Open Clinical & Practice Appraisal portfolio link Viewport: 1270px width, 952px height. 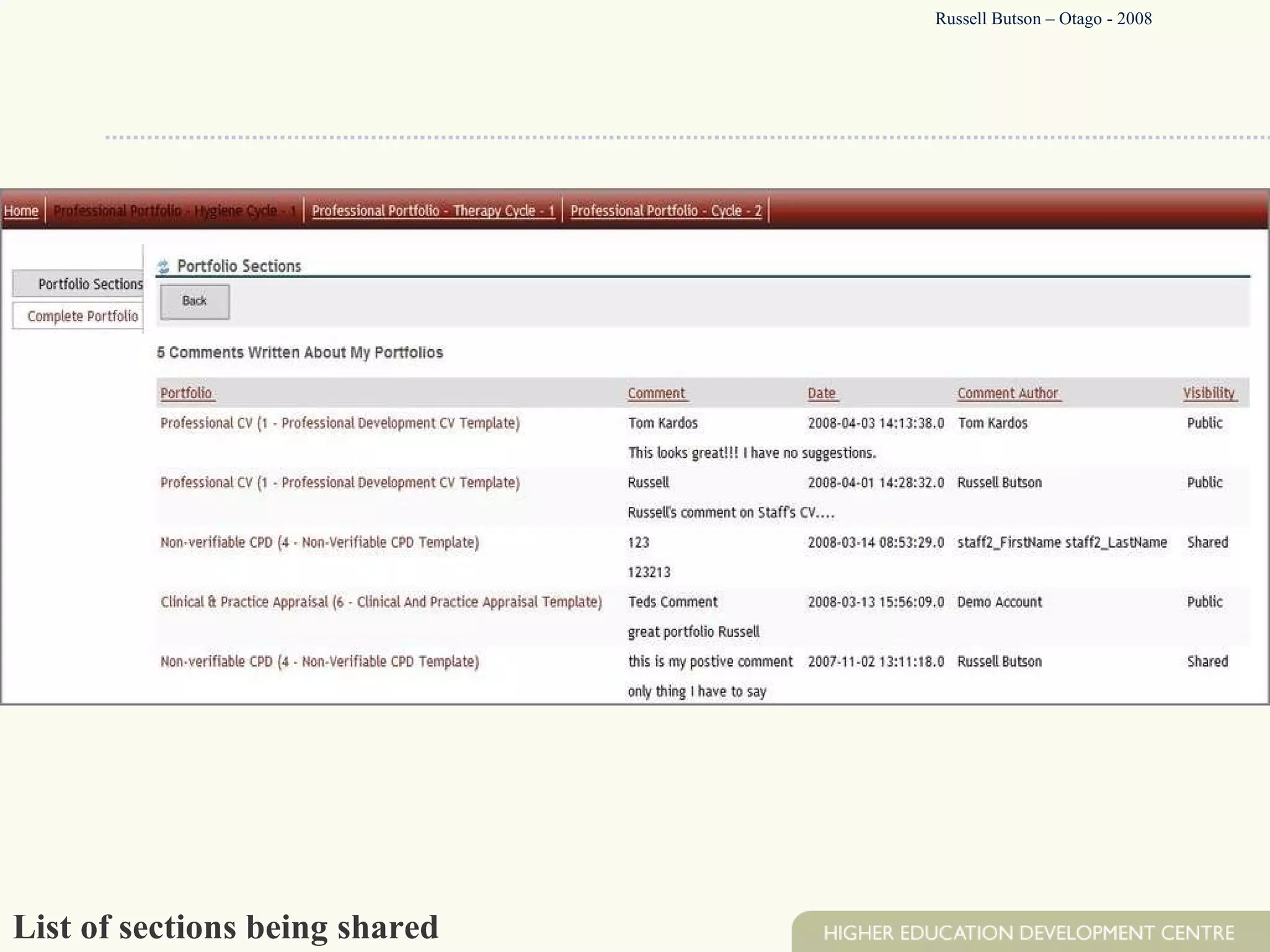pos(381,602)
